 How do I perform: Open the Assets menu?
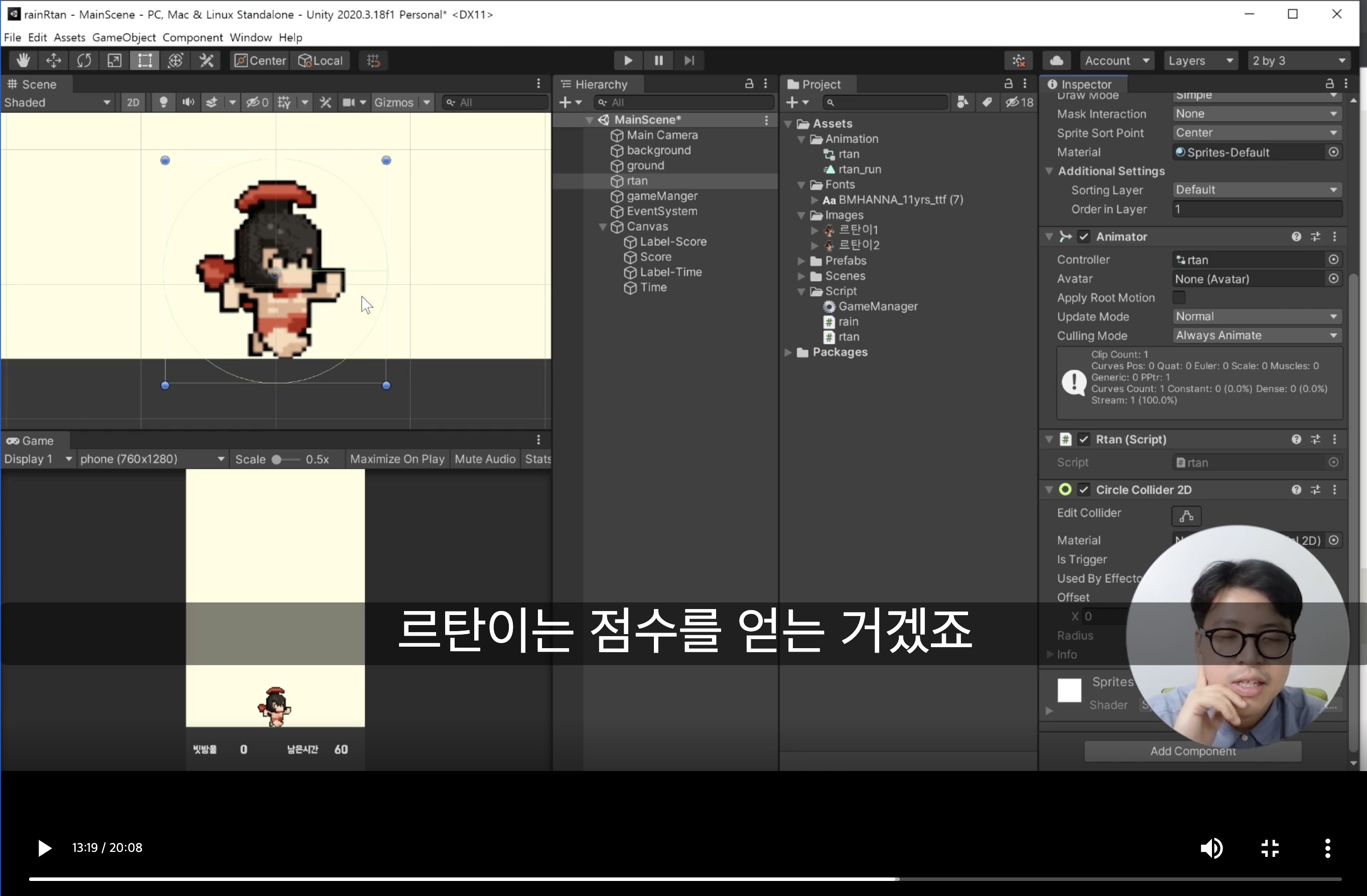coord(69,37)
